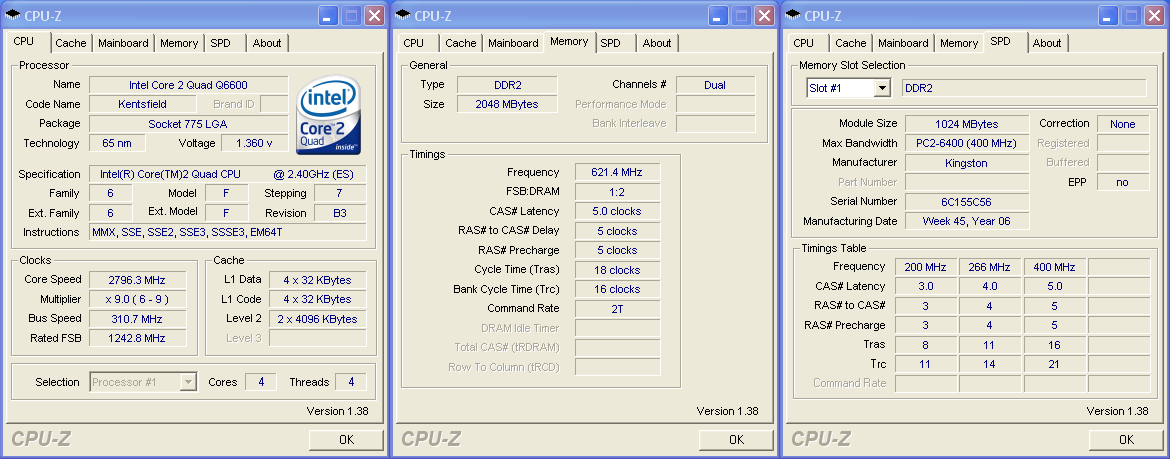Open the Processor #1 selection dropdown
The image size is (1170, 459).
tap(189, 382)
